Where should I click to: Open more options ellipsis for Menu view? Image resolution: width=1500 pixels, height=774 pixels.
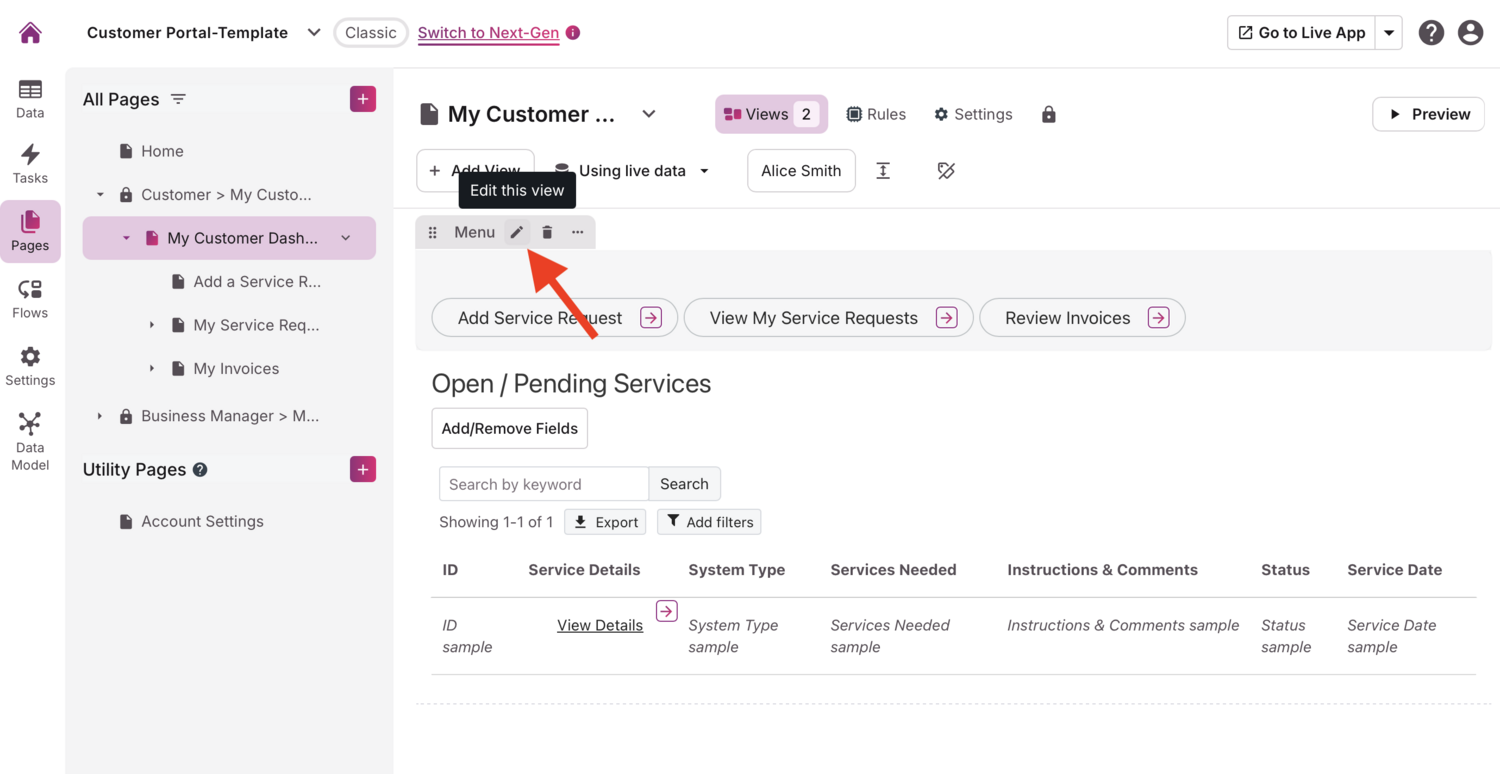point(577,232)
